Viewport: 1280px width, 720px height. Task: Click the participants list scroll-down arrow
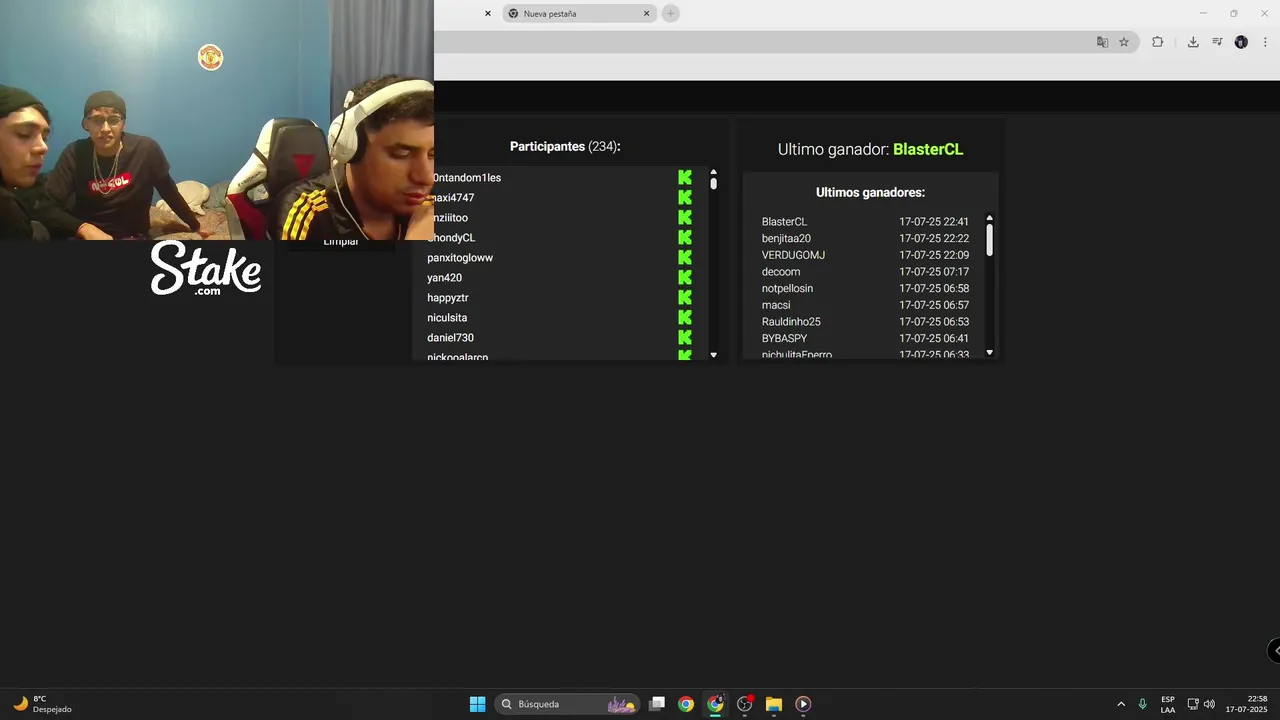pos(713,355)
